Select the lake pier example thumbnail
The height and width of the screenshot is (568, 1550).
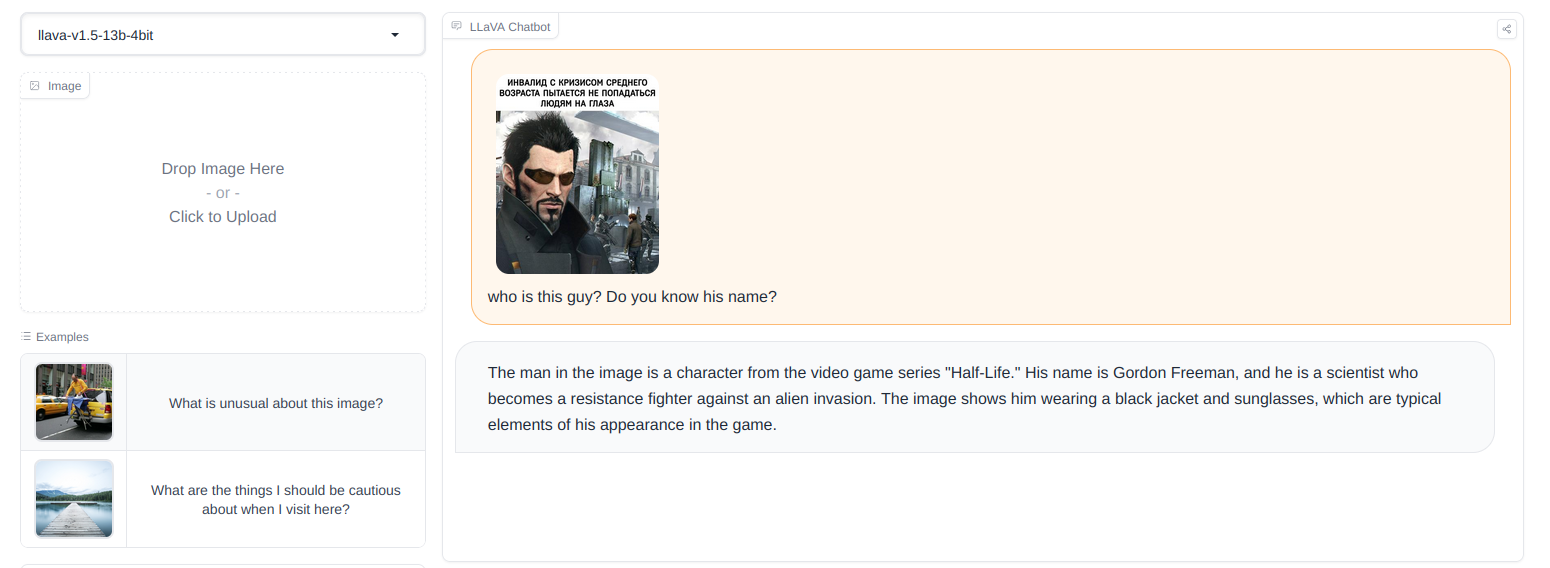coord(74,498)
